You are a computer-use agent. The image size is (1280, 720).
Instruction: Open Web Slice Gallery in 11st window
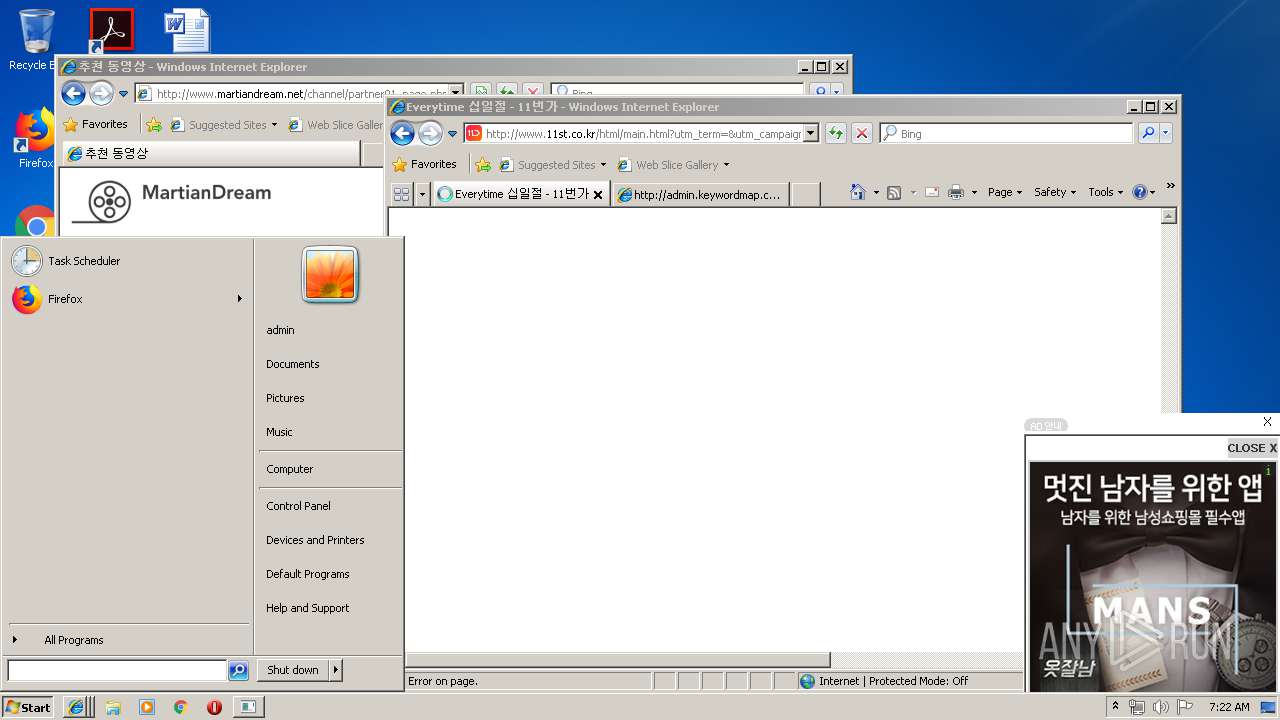point(673,165)
